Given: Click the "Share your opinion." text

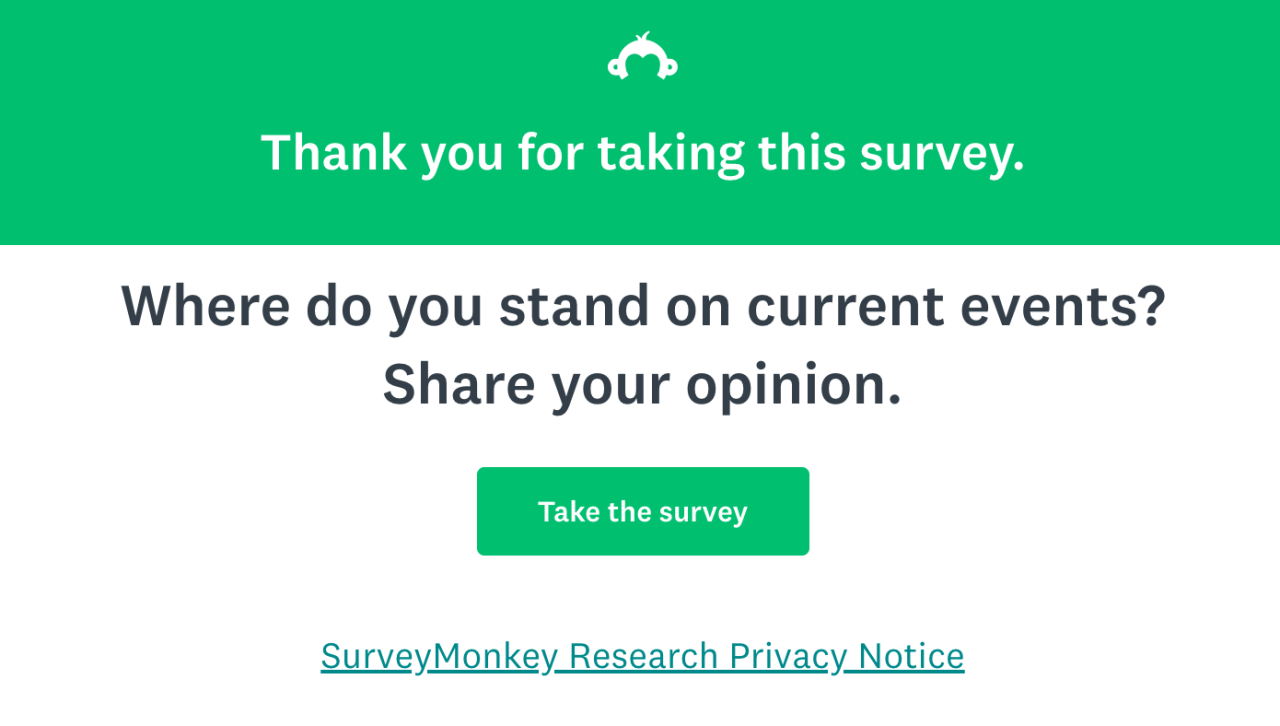Looking at the screenshot, I should pyautogui.click(x=642, y=384).
